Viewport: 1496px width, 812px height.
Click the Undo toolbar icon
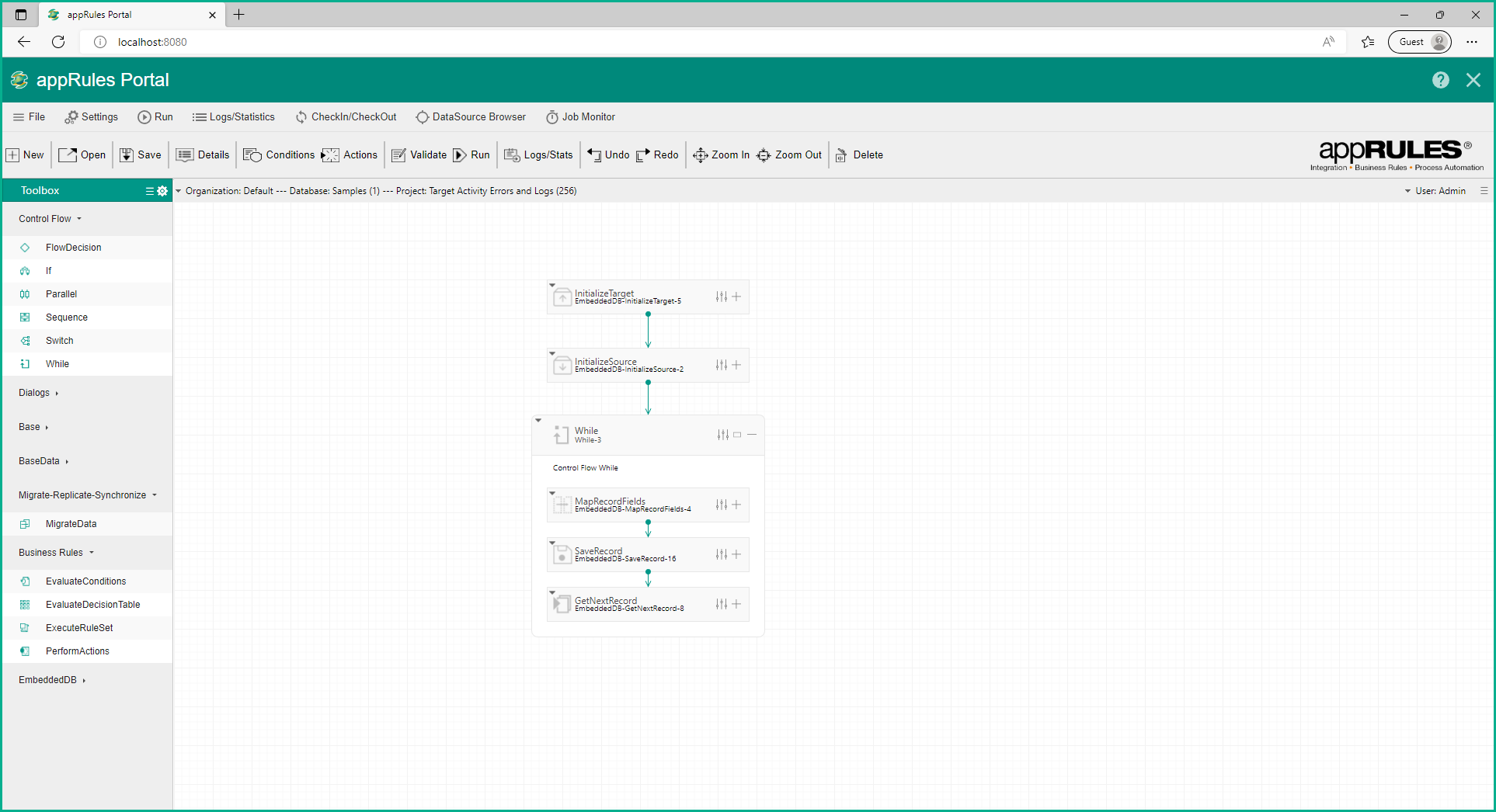[594, 155]
